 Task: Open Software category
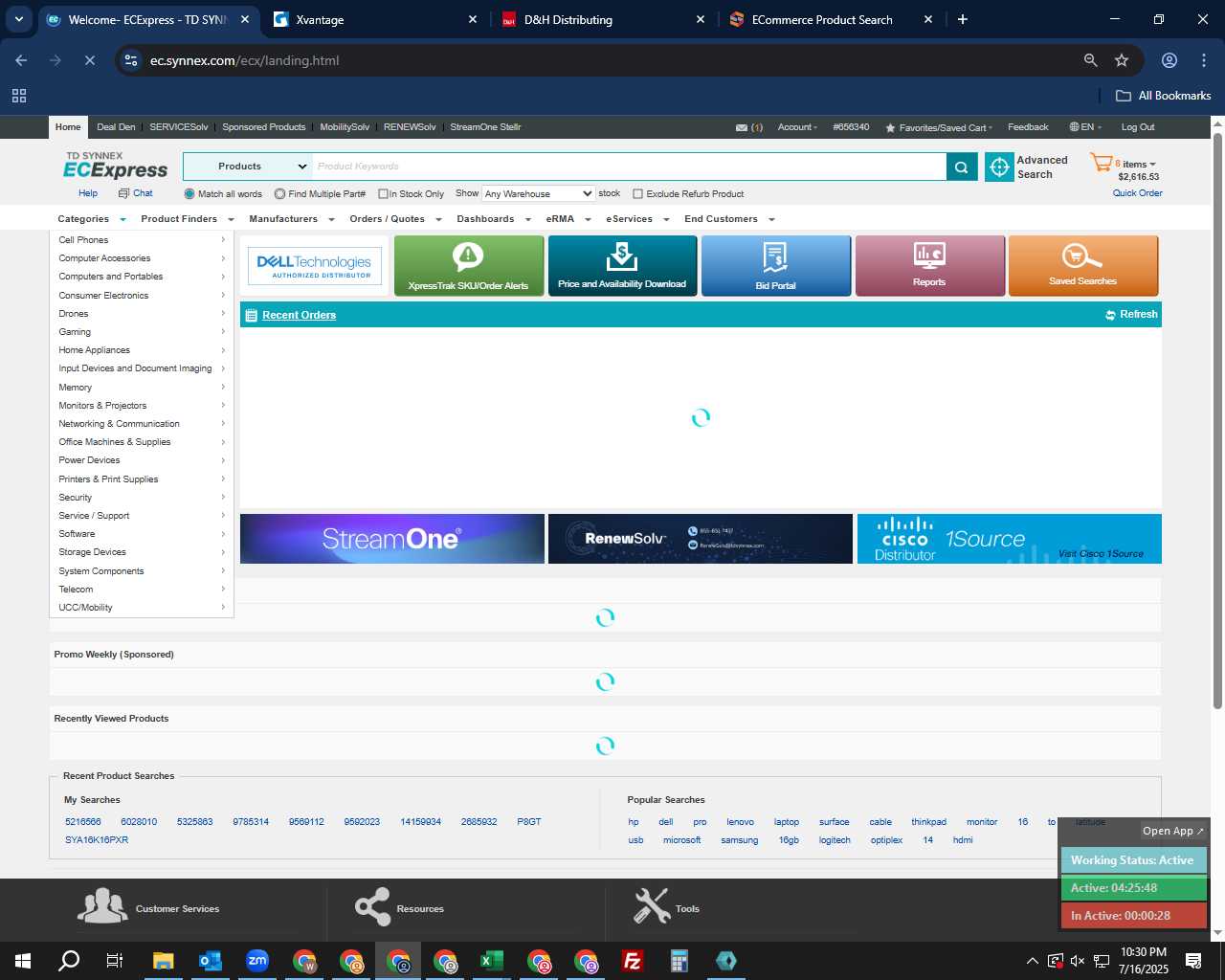(x=142, y=534)
